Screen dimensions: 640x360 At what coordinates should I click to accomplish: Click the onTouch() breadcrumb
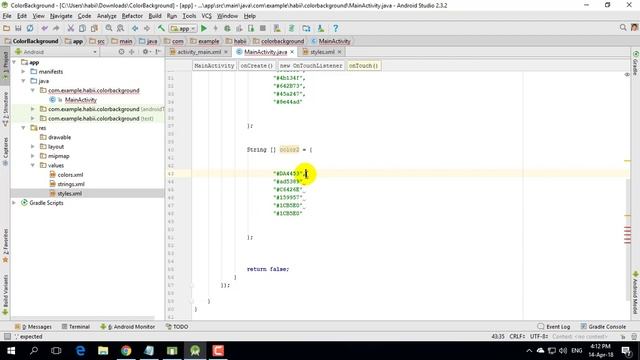(x=363, y=66)
